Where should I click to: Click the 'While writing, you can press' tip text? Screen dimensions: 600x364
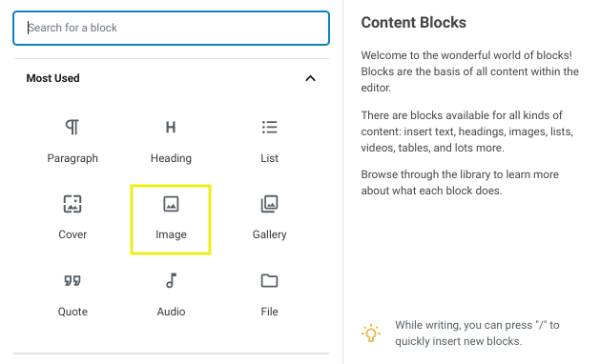tap(477, 333)
